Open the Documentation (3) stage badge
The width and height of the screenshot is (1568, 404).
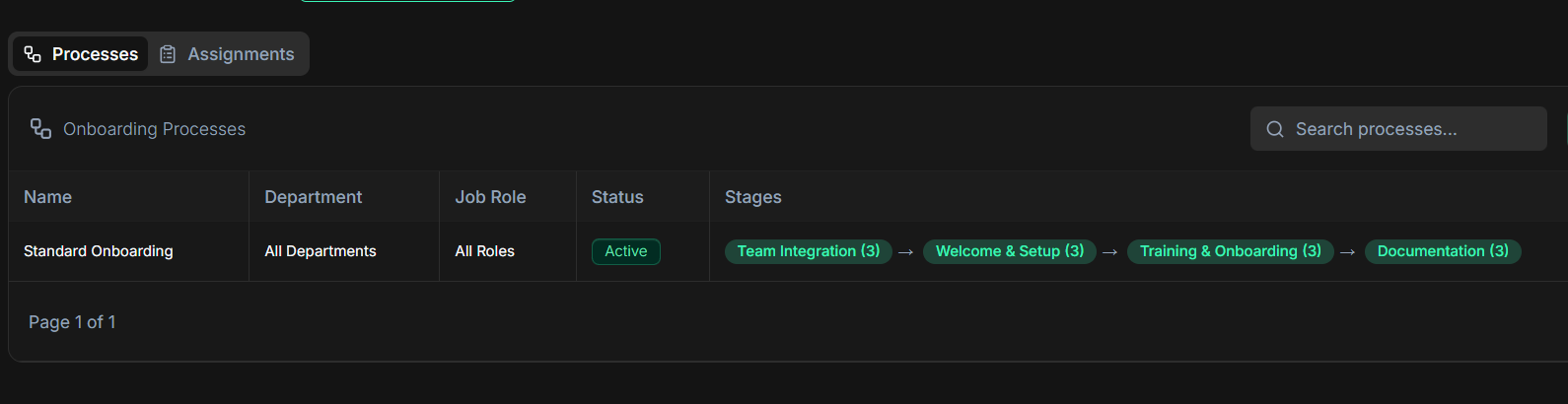pos(1442,251)
